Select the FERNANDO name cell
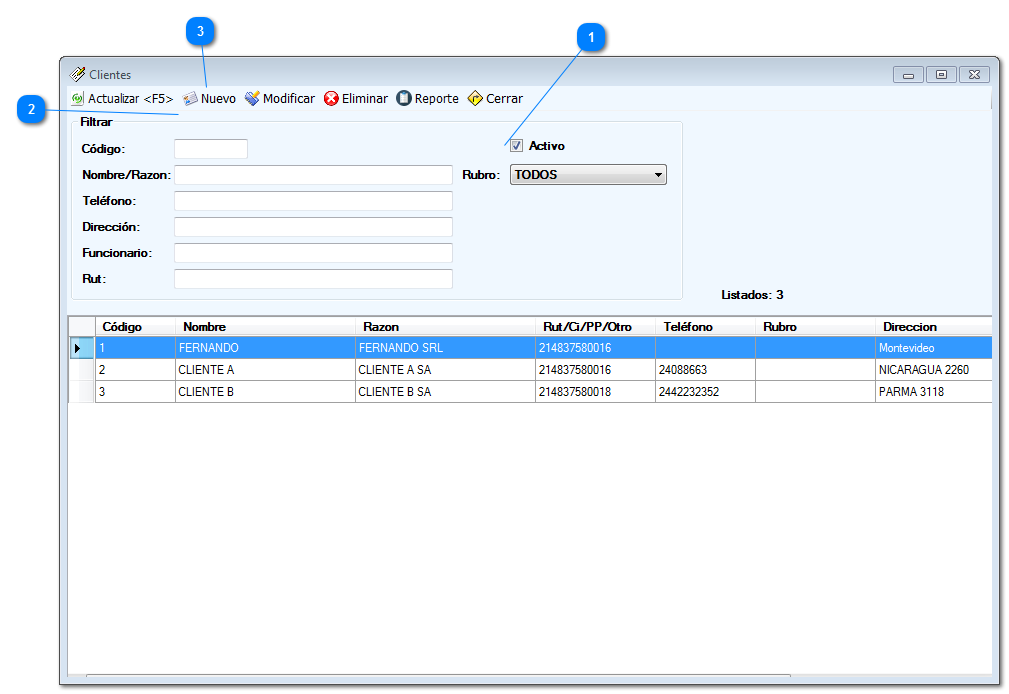This screenshot has height=694, width=1009. pos(265,348)
